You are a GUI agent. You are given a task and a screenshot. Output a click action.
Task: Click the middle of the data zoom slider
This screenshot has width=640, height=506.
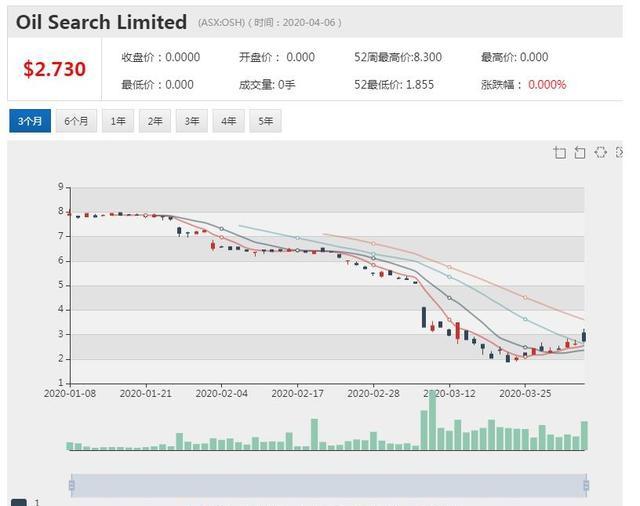click(x=329, y=485)
